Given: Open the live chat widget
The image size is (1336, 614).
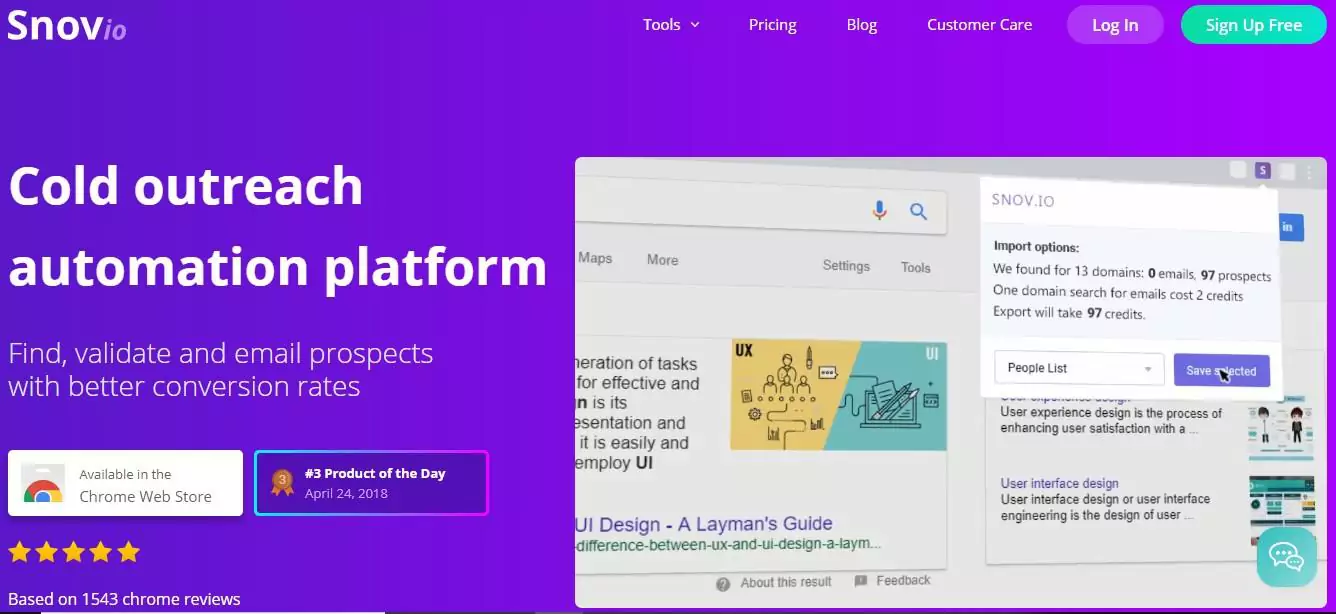Looking at the screenshot, I should point(1286,557).
